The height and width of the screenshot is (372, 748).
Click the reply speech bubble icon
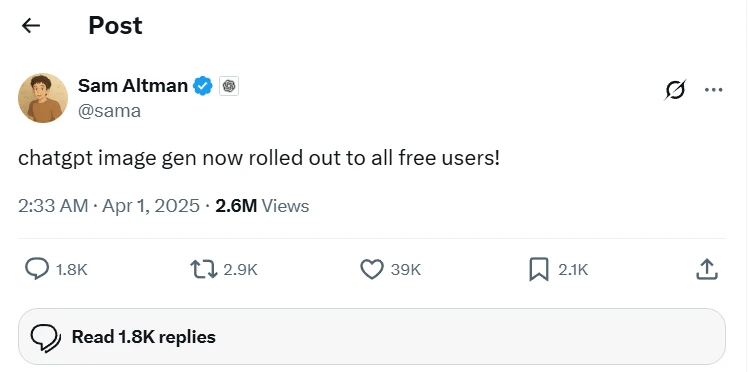pos(37,269)
